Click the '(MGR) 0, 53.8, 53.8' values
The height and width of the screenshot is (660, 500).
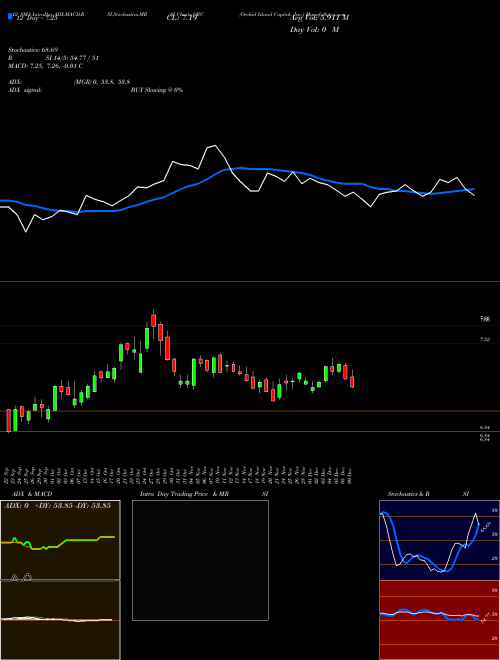pos(101,82)
